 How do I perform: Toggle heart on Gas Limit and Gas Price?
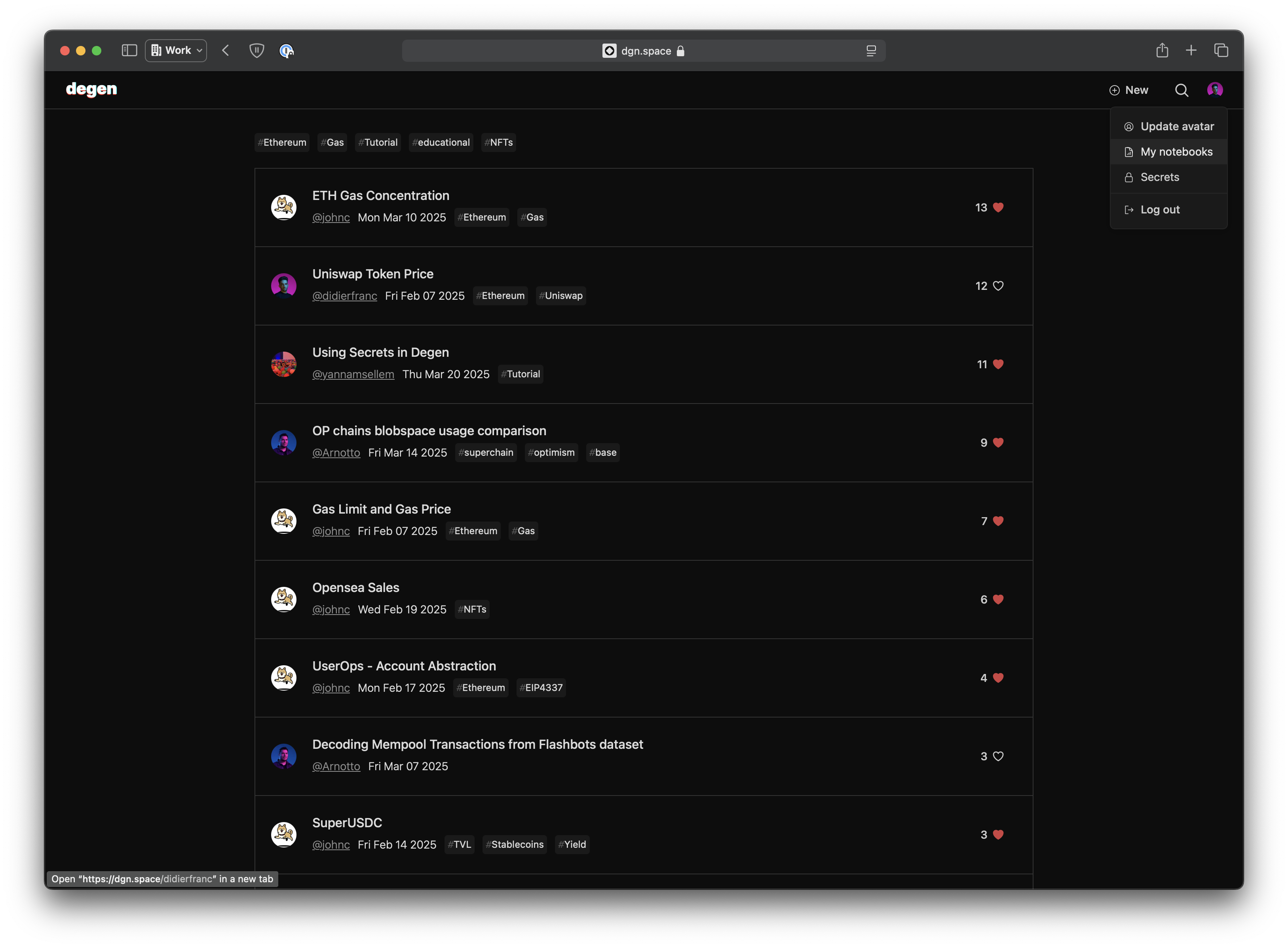(998, 521)
